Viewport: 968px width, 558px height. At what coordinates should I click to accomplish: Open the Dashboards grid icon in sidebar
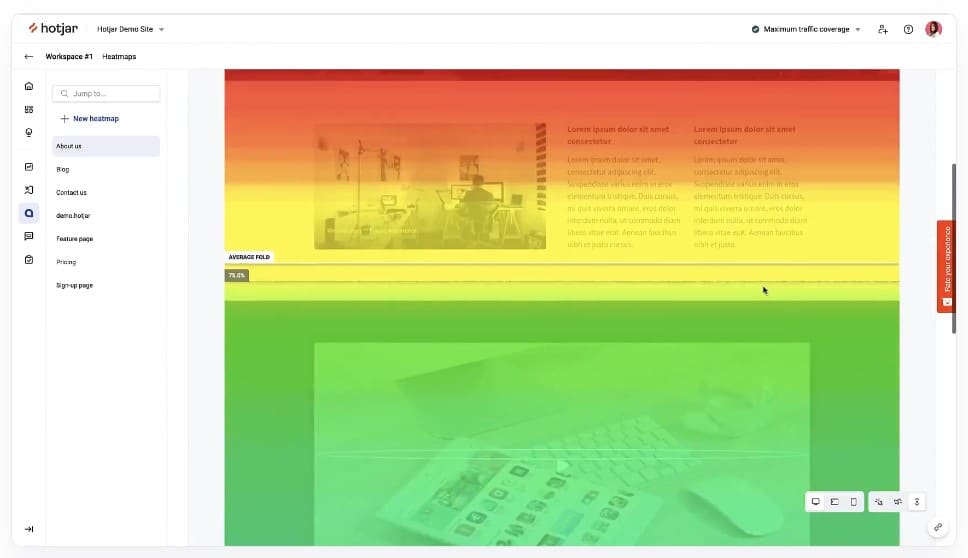[29, 109]
